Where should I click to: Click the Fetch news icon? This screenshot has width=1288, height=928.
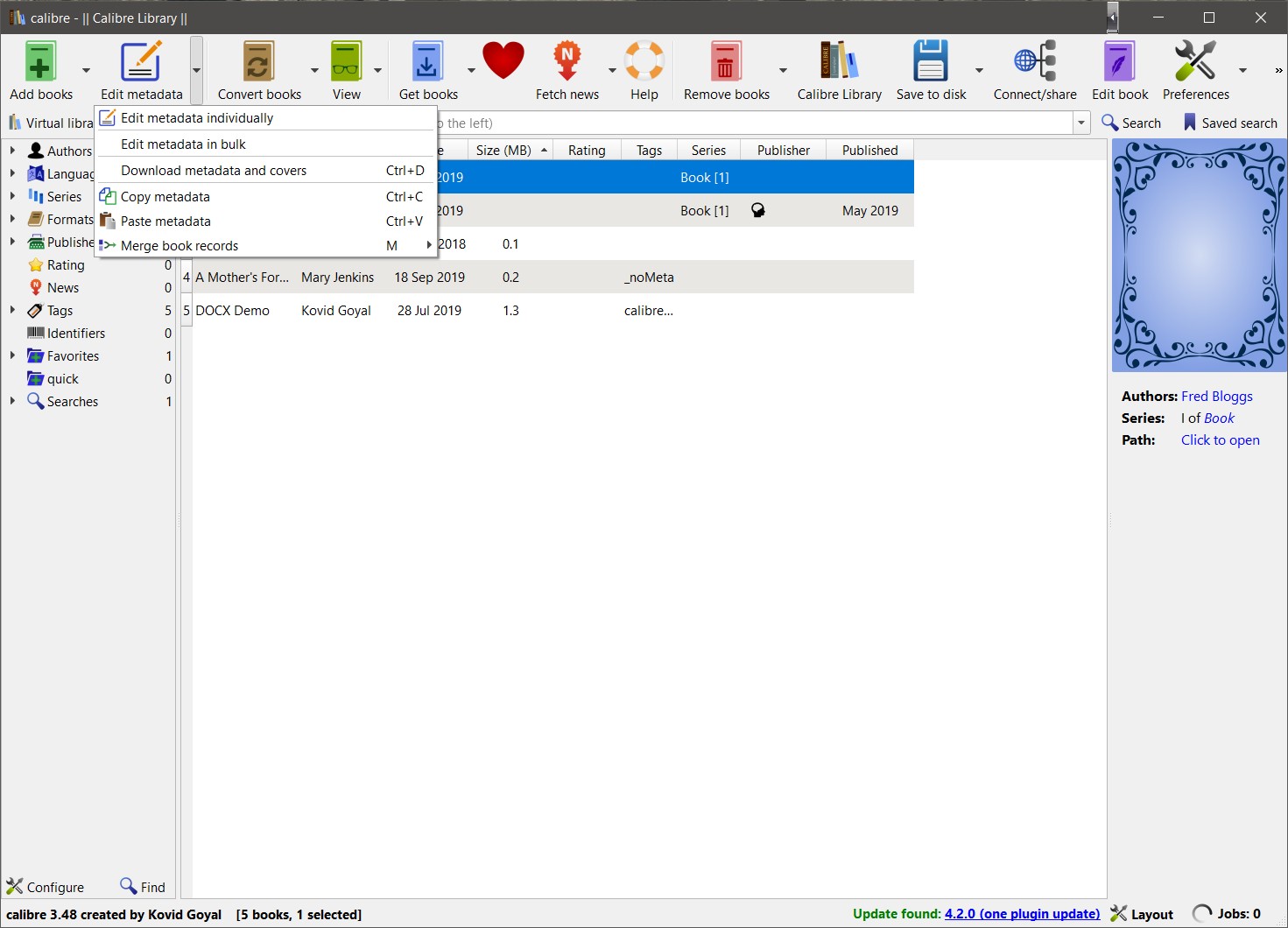[x=567, y=61]
